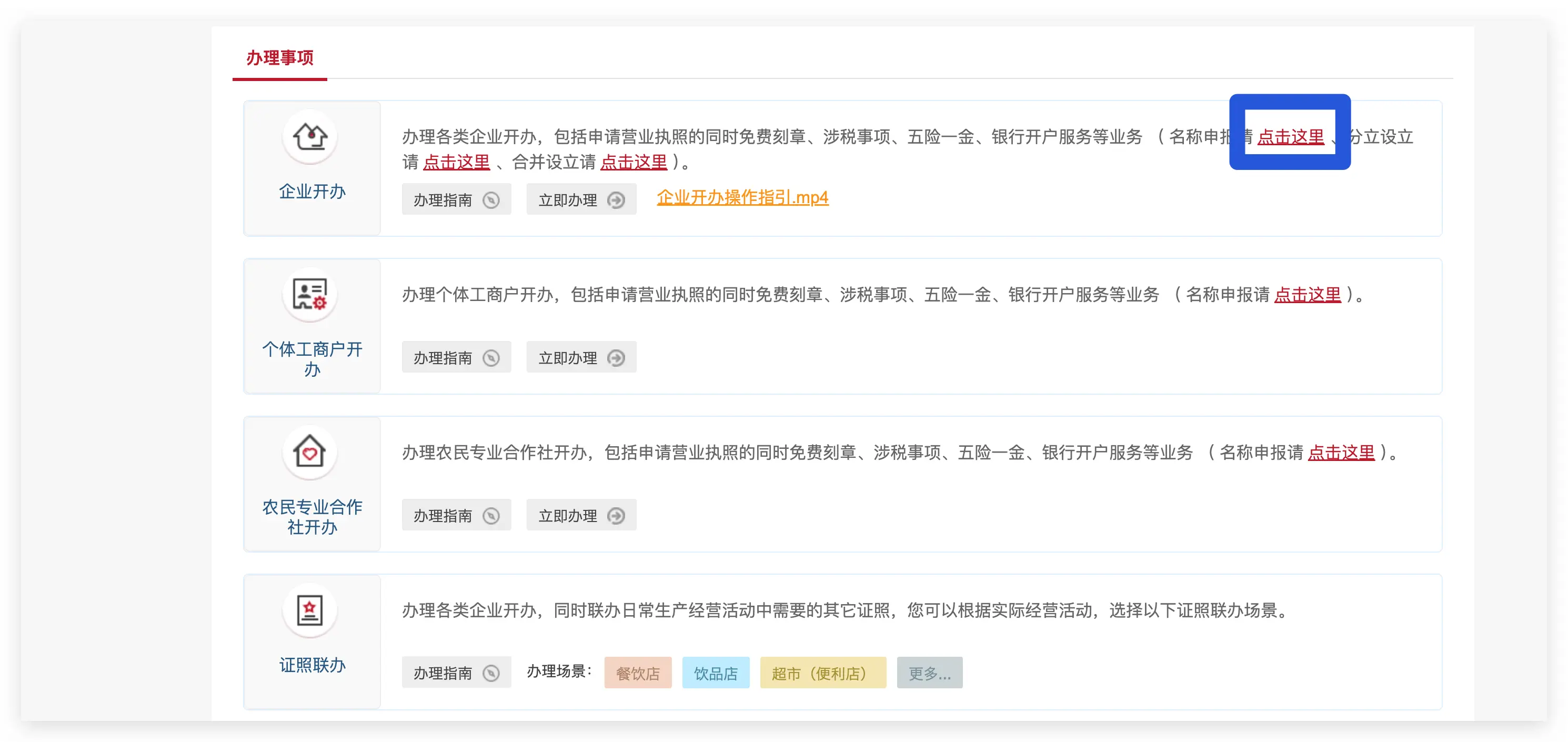Open 办理指南 for 企业开办
1568x742 pixels.
457,199
